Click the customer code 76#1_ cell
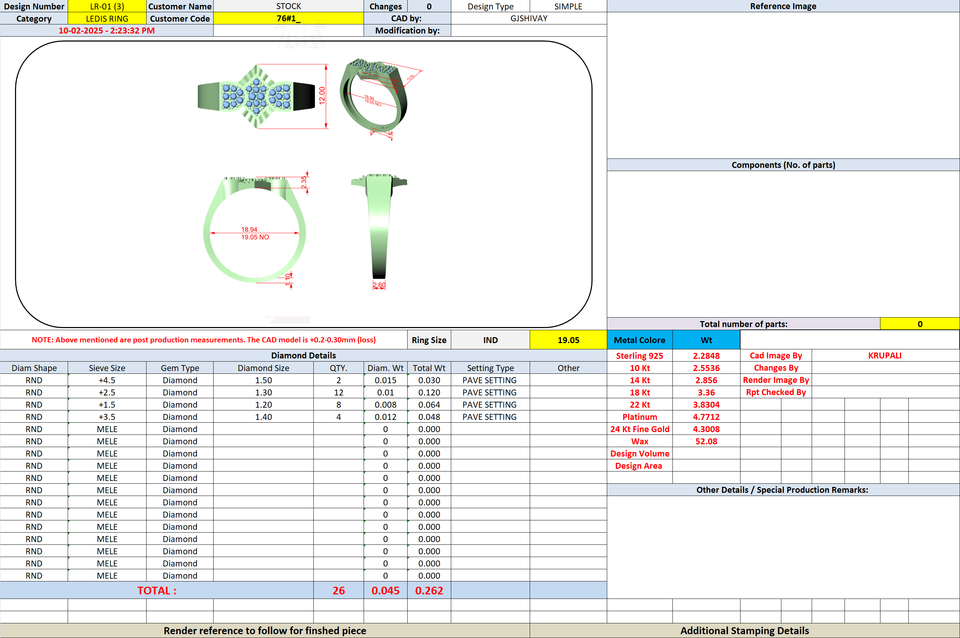This screenshot has width=960, height=638. [288, 18]
